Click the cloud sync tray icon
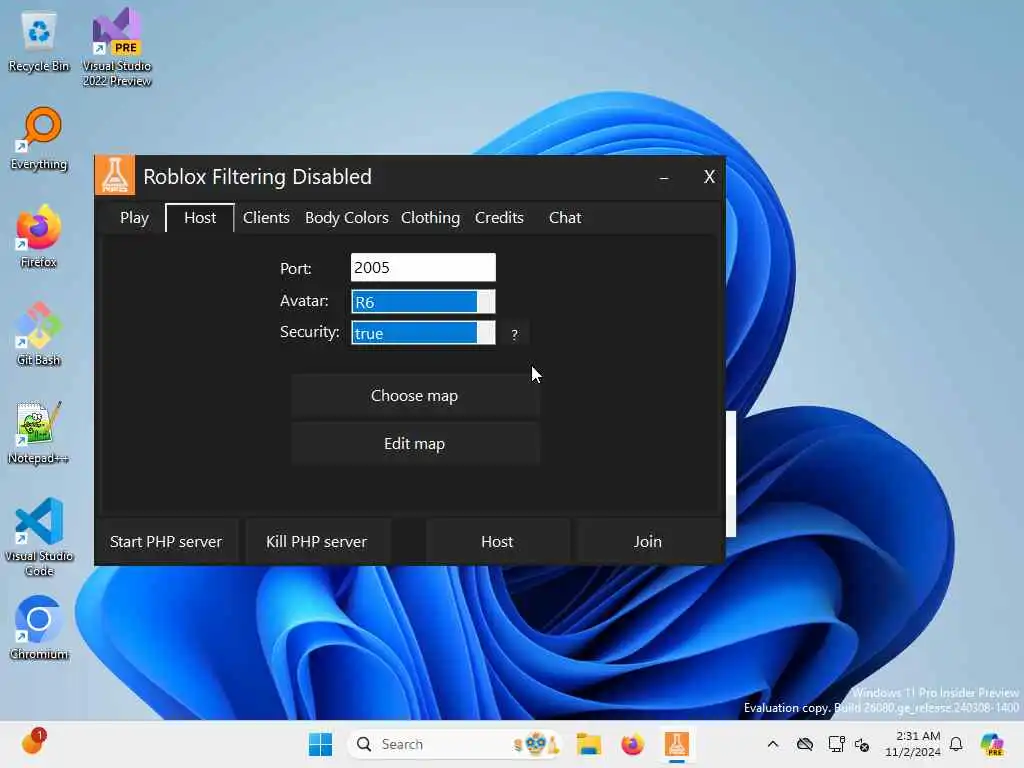The width and height of the screenshot is (1024, 768). [805, 744]
